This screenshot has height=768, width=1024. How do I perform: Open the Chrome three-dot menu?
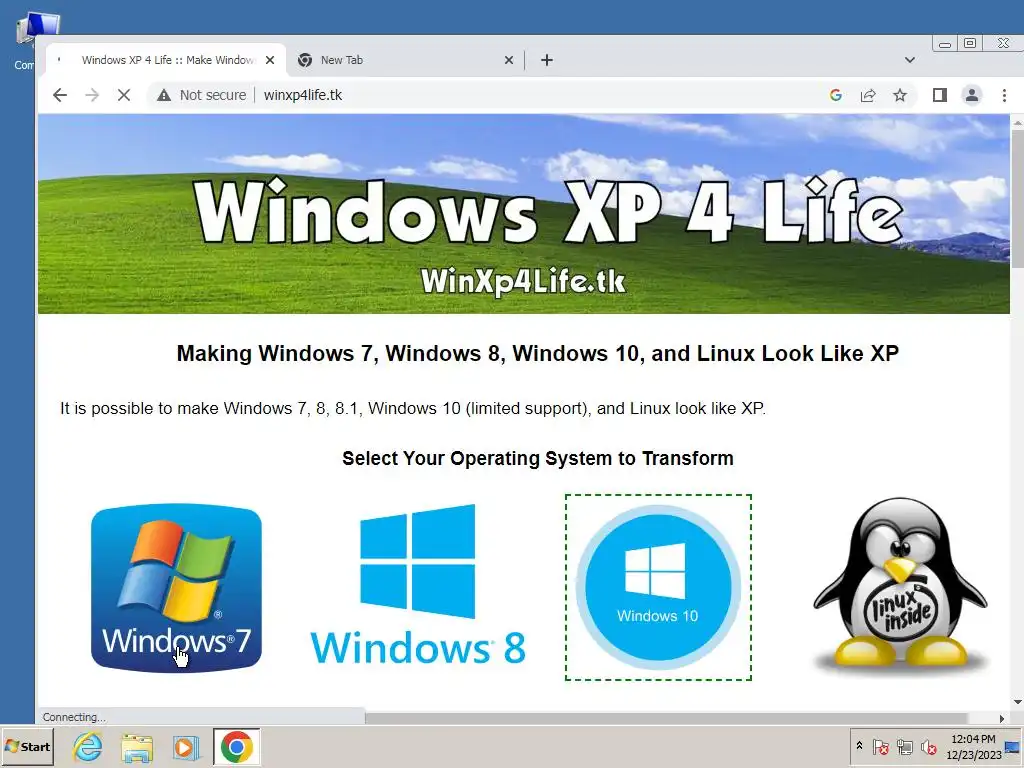[1004, 95]
